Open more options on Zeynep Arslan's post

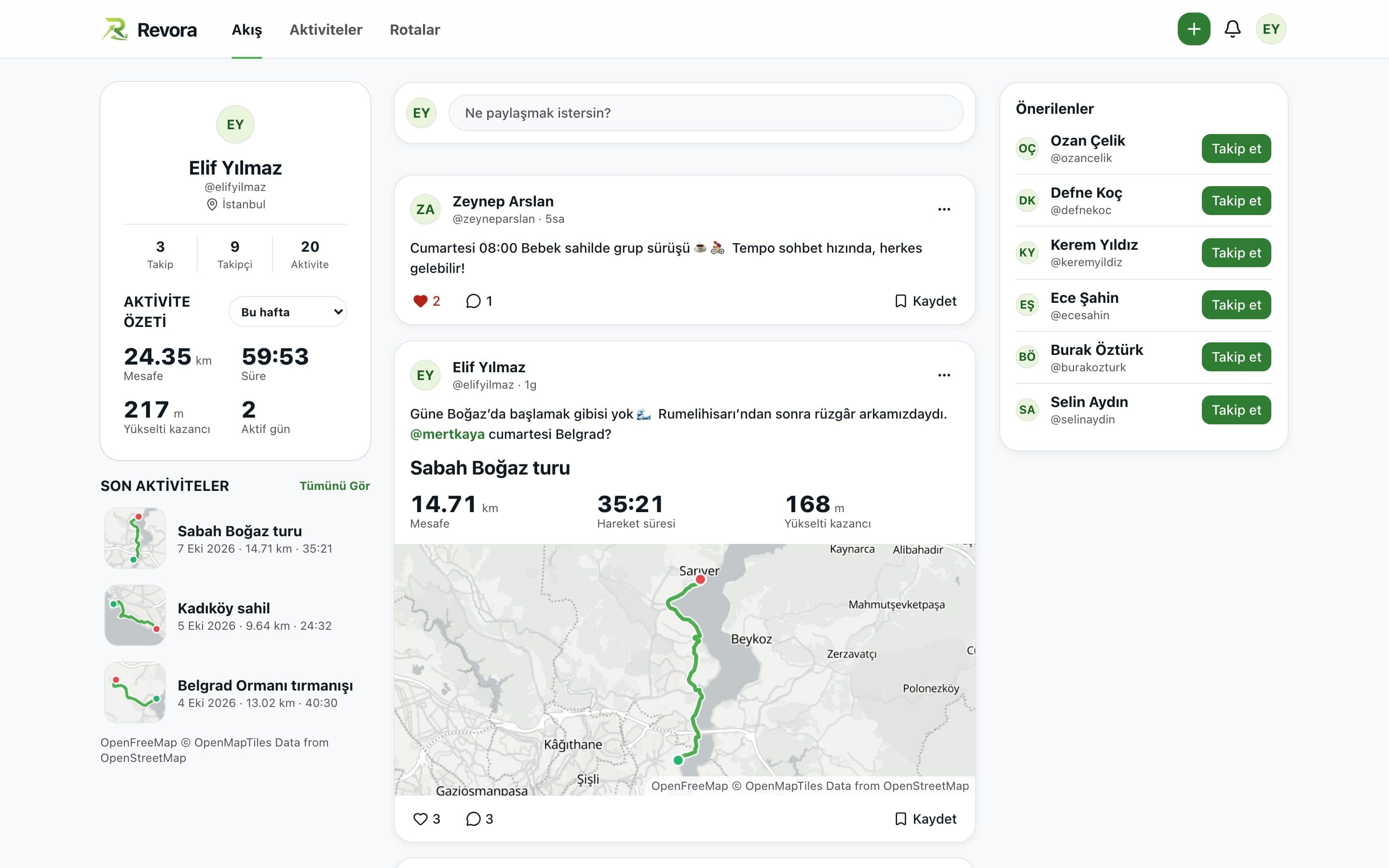click(944, 210)
